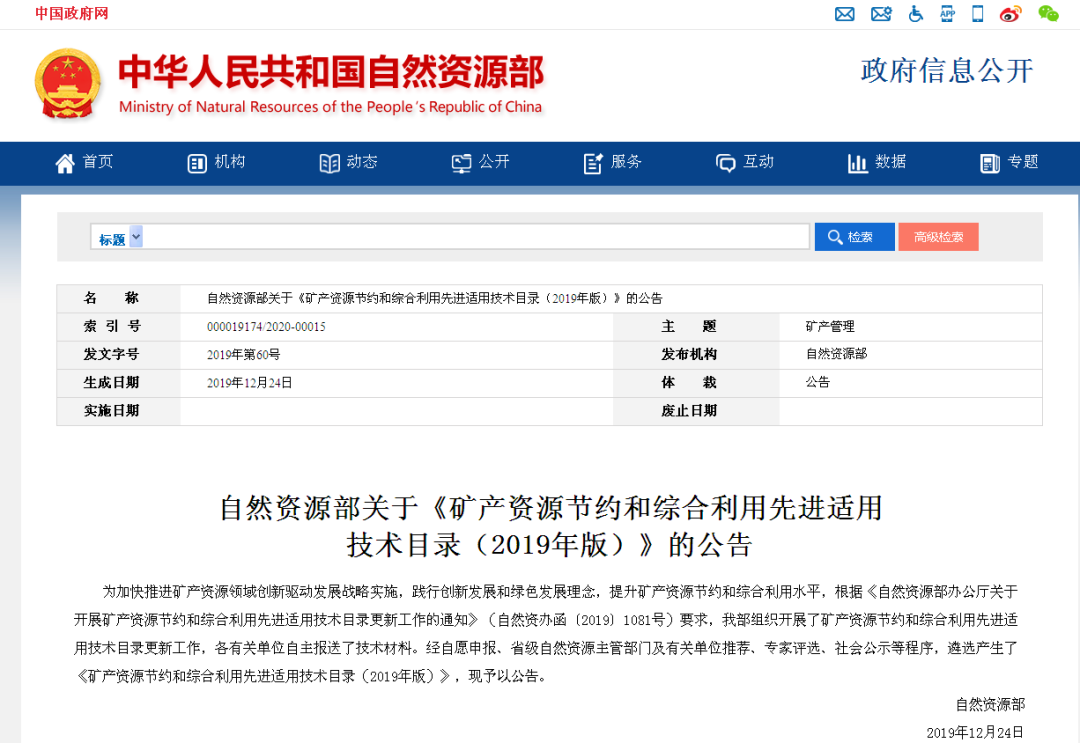Click document number 2019年第60号
Image resolution: width=1080 pixels, height=743 pixels.
click(243, 355)
